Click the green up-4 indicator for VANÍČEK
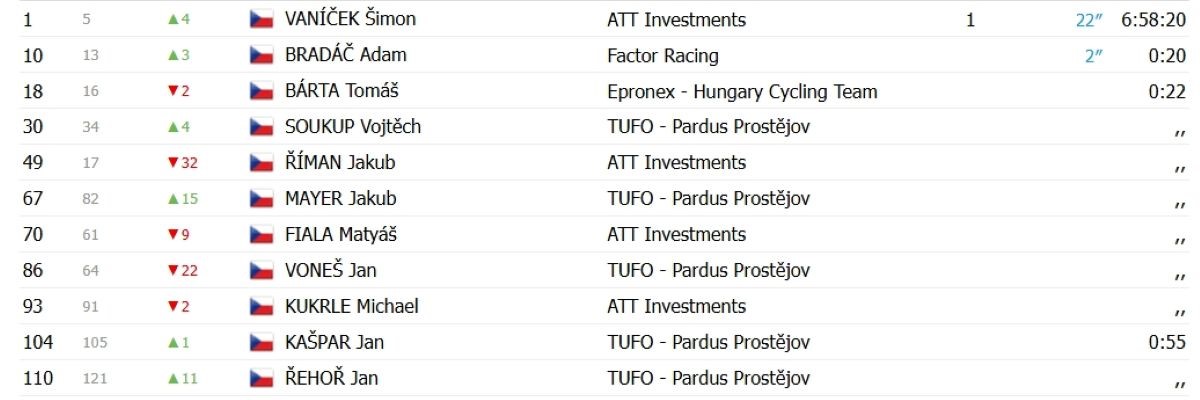Screen dimensions: 1200x400 [179, 20]
